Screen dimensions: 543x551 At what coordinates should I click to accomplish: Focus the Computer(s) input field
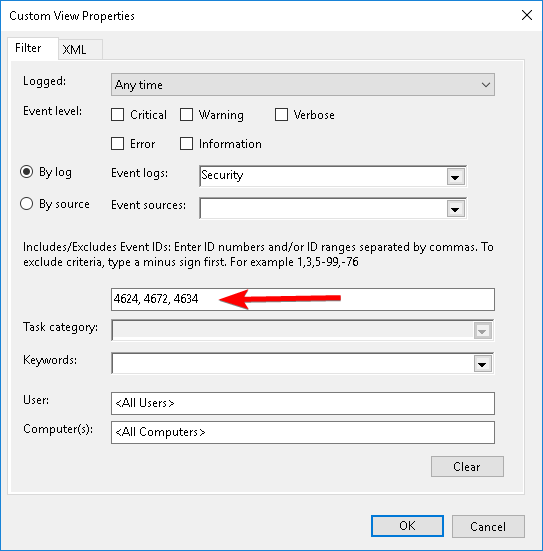(x=303, y=432)
